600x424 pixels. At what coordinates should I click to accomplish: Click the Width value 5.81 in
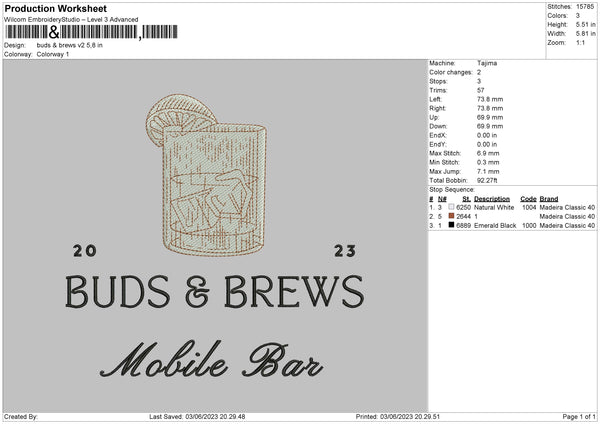coord(586,34)
